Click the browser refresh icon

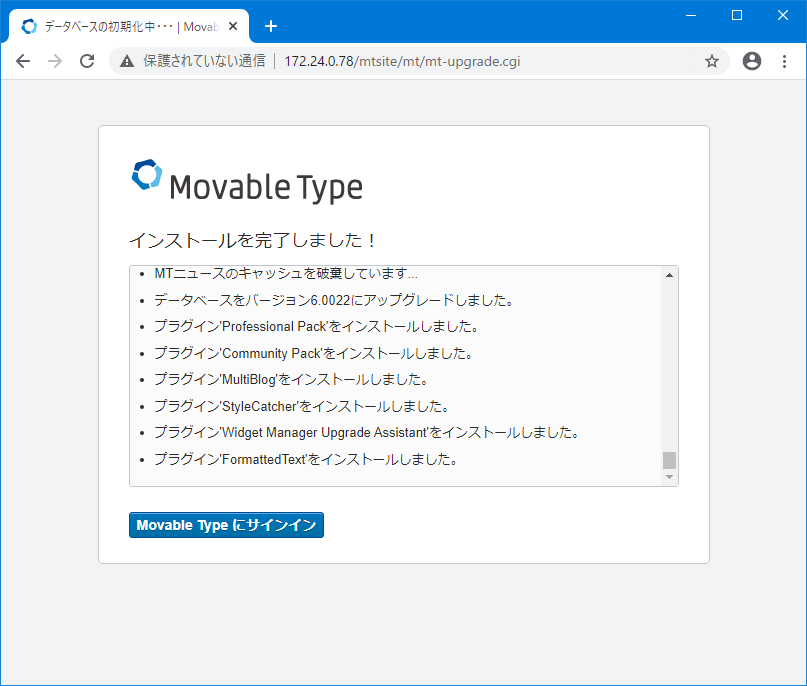tap(87, 61)
